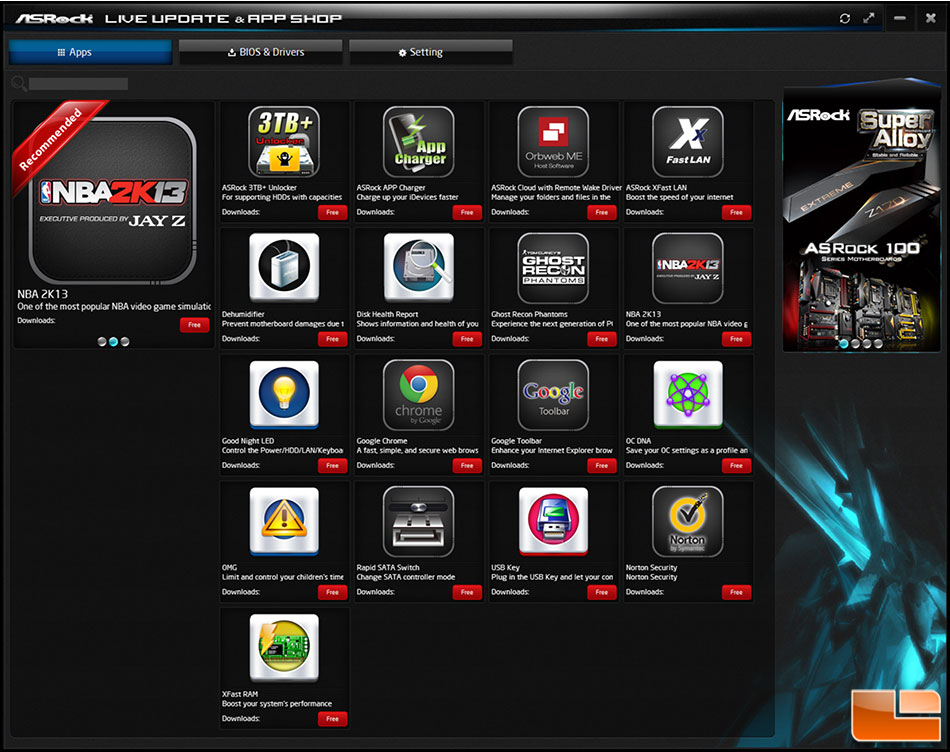Select the ASRock APP Charger icon
The height and width of the screenshot is (752, 950).
click(x=419, y=142)
